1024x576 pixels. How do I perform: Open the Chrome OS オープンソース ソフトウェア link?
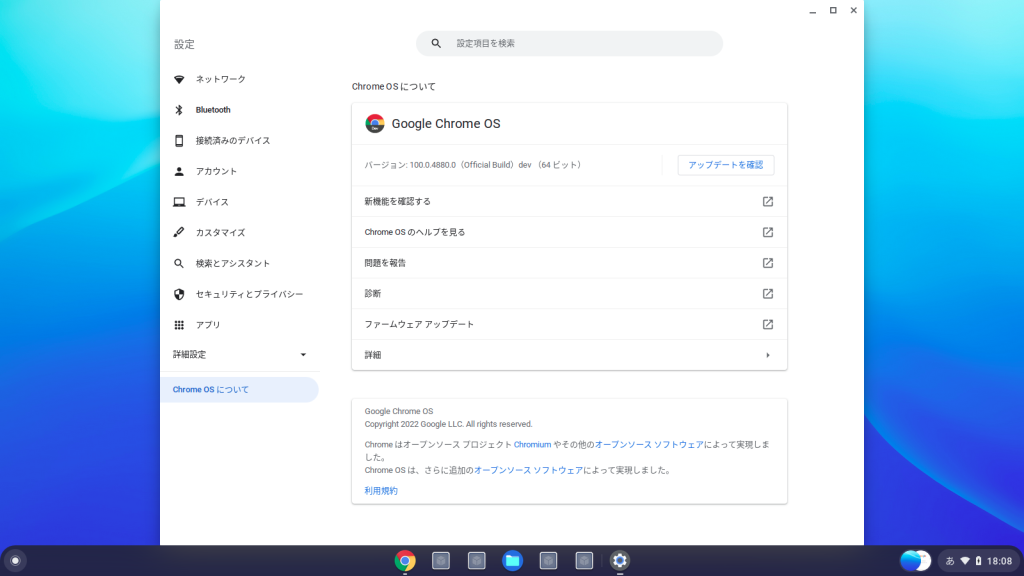tap(528, 470)
